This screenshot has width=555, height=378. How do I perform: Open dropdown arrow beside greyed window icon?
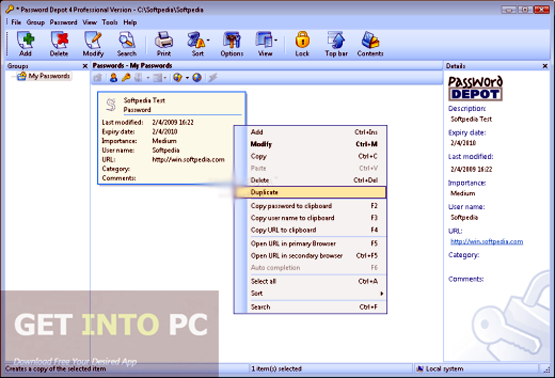(x=165, y=78)
